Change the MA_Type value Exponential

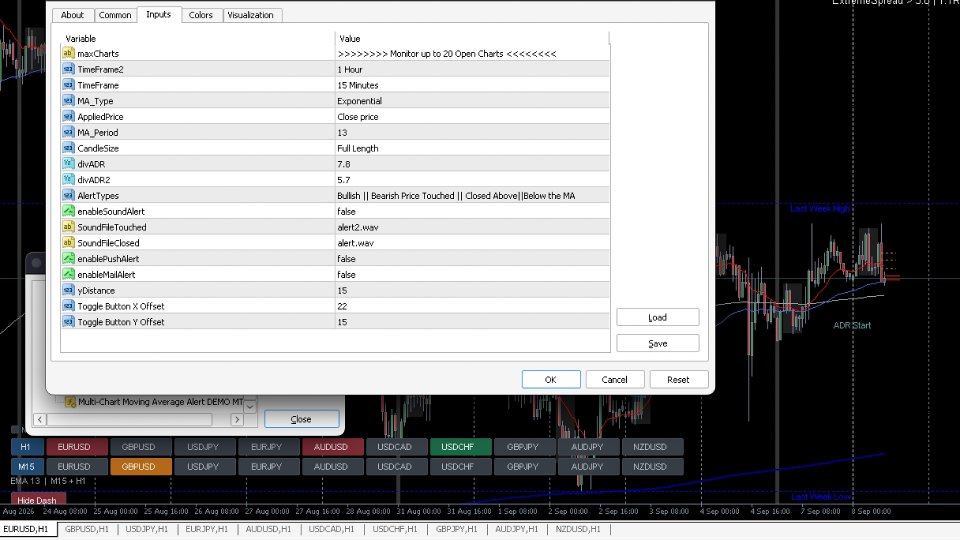(x=472, y=101)
